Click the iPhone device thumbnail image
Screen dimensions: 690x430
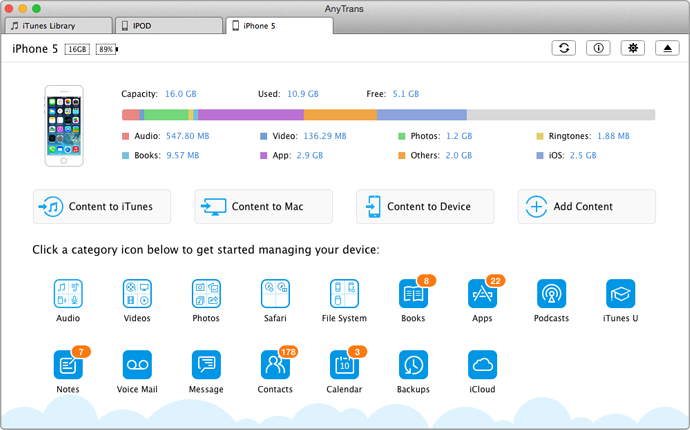click(x=64, y=126)
